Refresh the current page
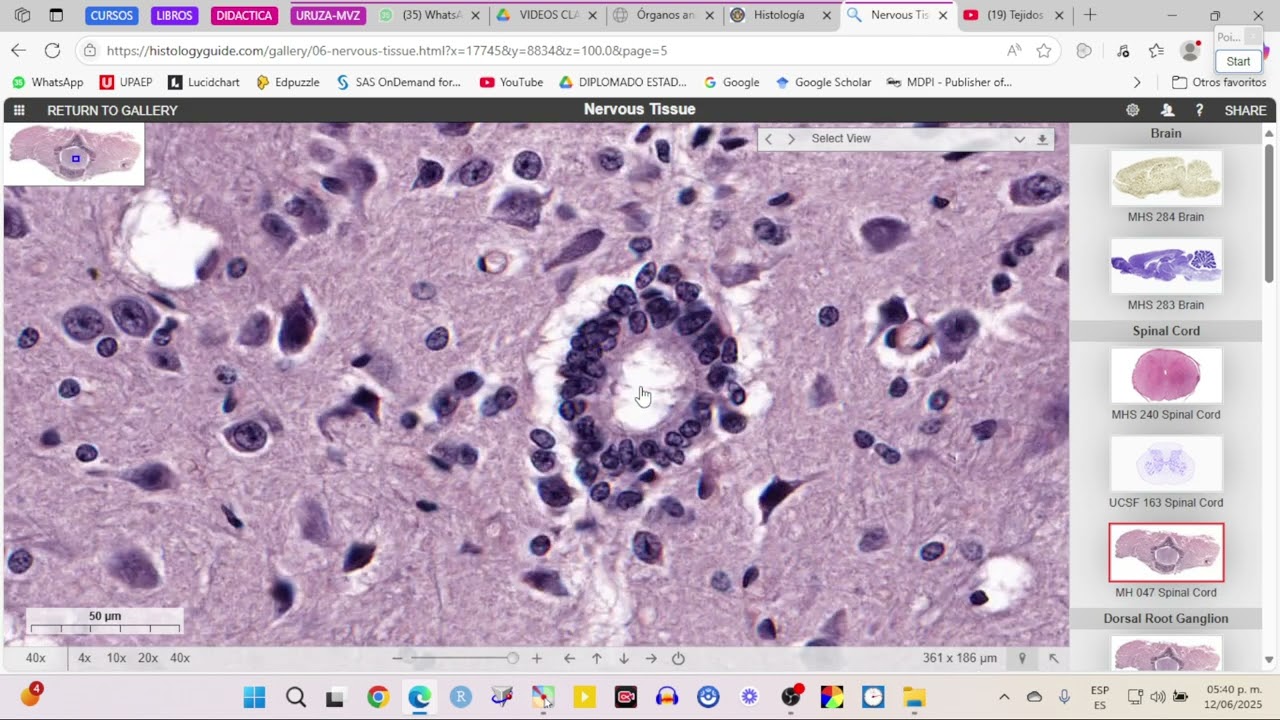 52,50
